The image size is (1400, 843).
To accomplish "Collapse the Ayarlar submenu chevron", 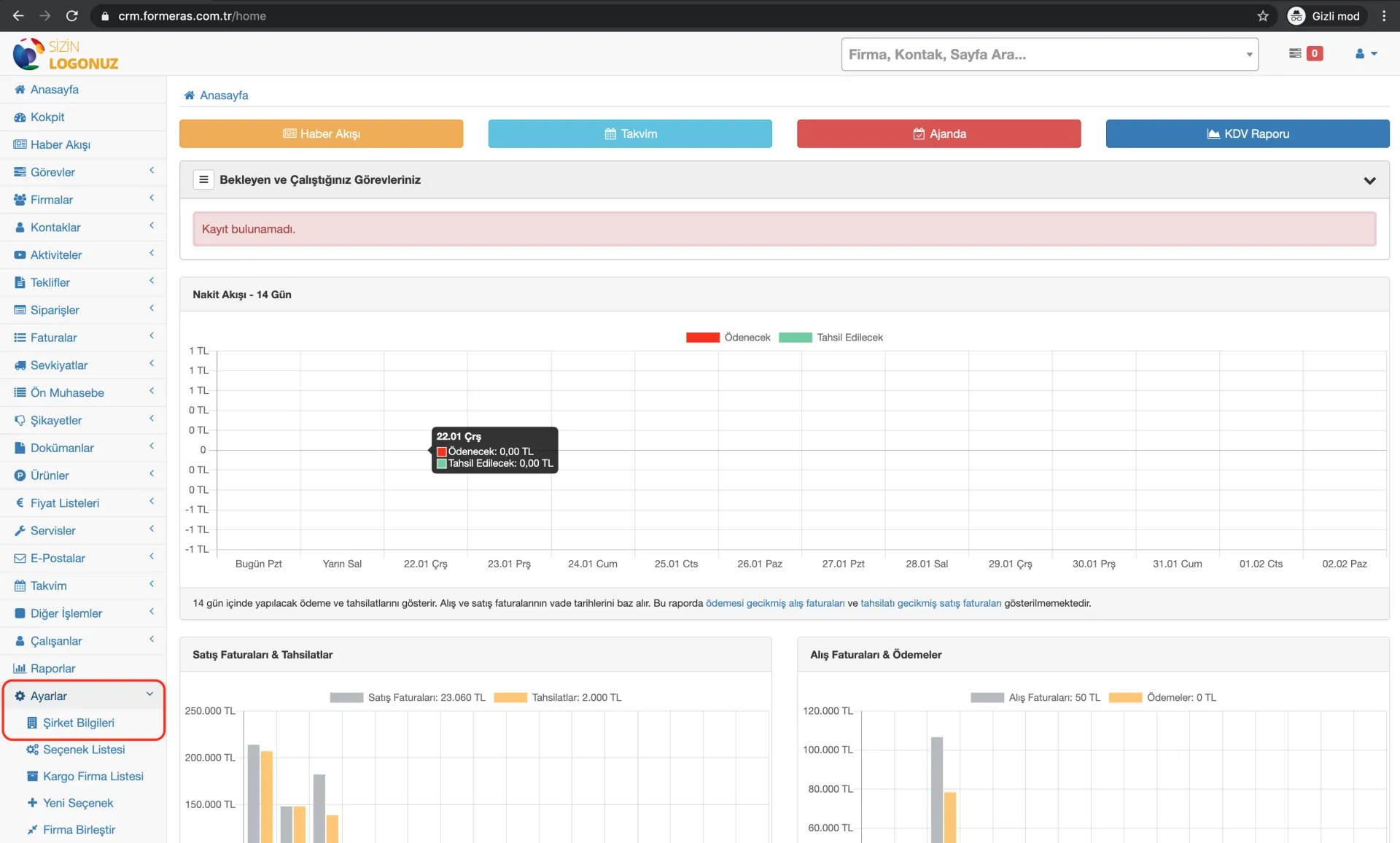I will click(x=150, y=694).
